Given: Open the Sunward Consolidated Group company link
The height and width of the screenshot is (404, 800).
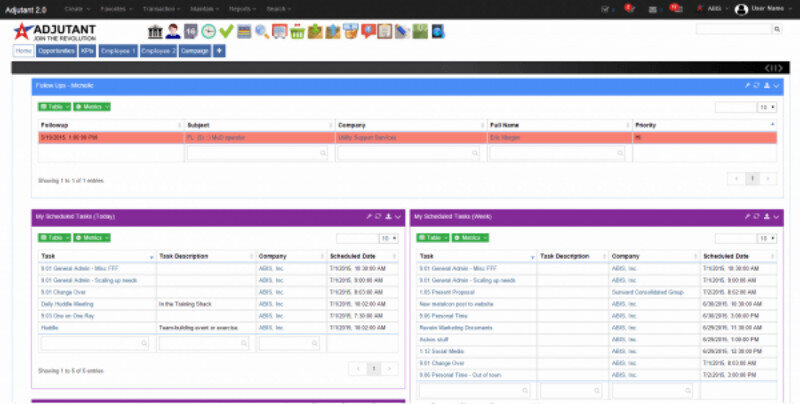Looking at the screenshot, I should pos(647,291).
